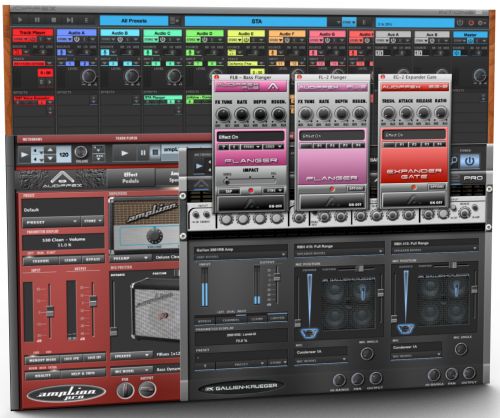
Task: Start the ampLion metronome play button
Action: click(24, 155)
